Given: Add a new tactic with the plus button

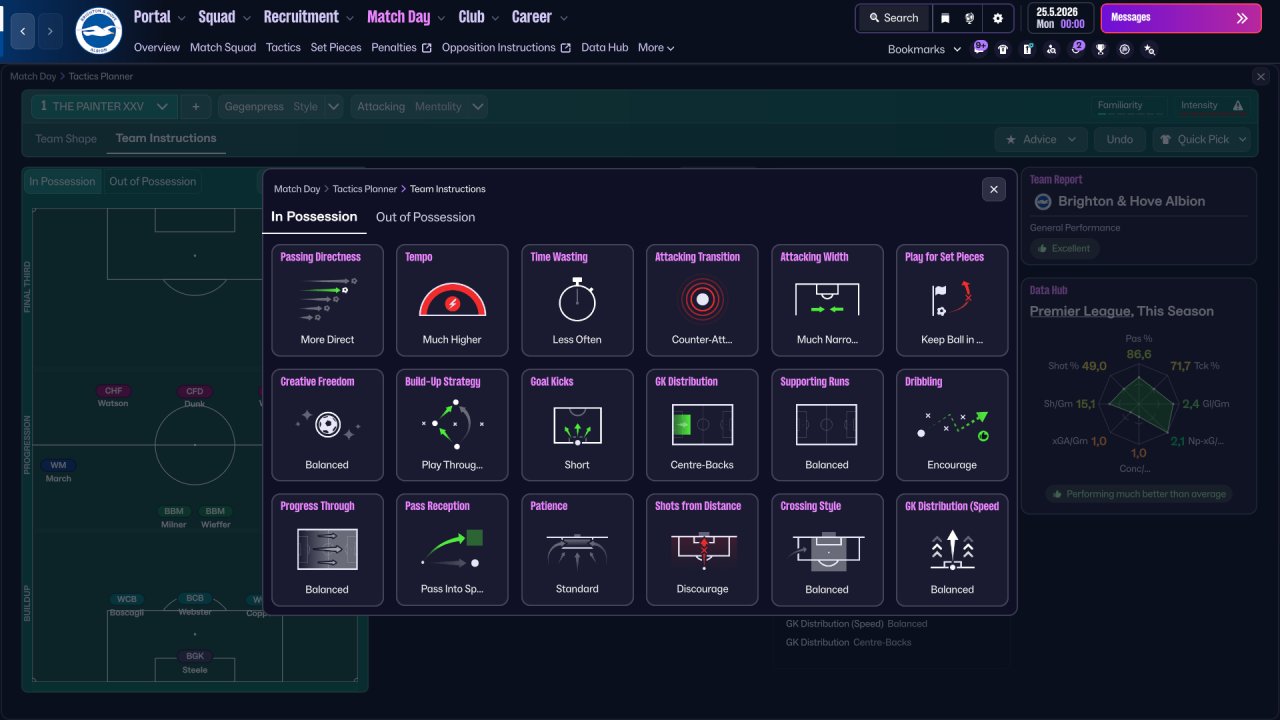Looking at the screenshot, I should pyautogui.click(x=195, y=106).
